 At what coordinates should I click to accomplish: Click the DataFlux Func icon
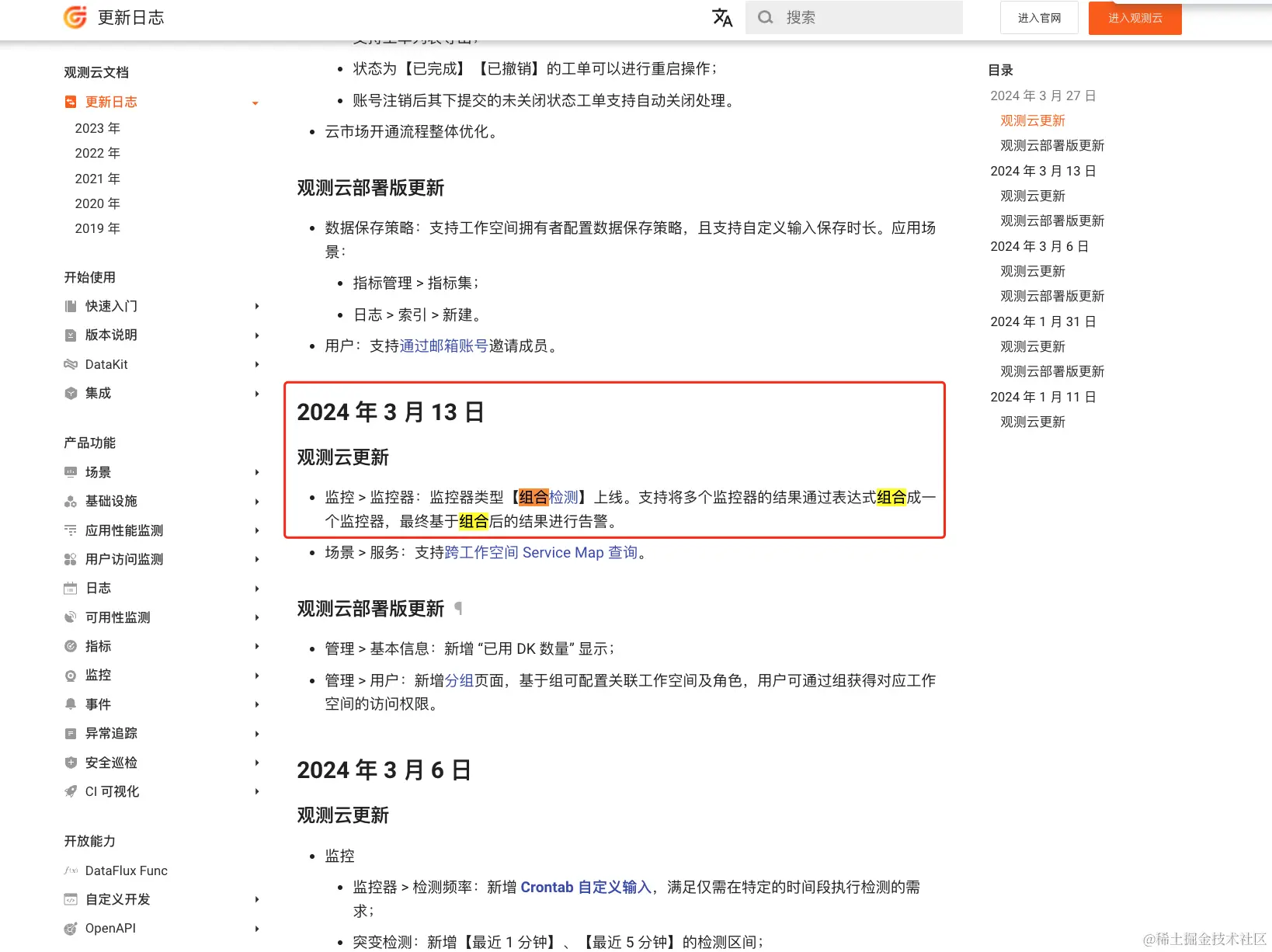71,870
